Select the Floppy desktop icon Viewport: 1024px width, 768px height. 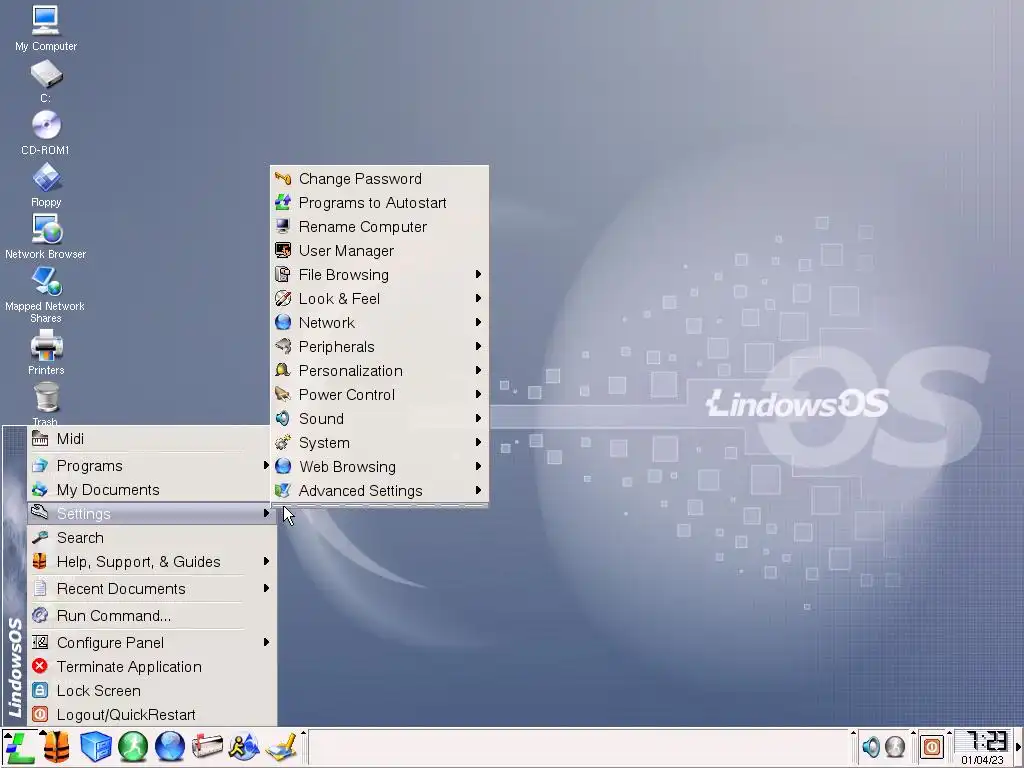point(46,185)
